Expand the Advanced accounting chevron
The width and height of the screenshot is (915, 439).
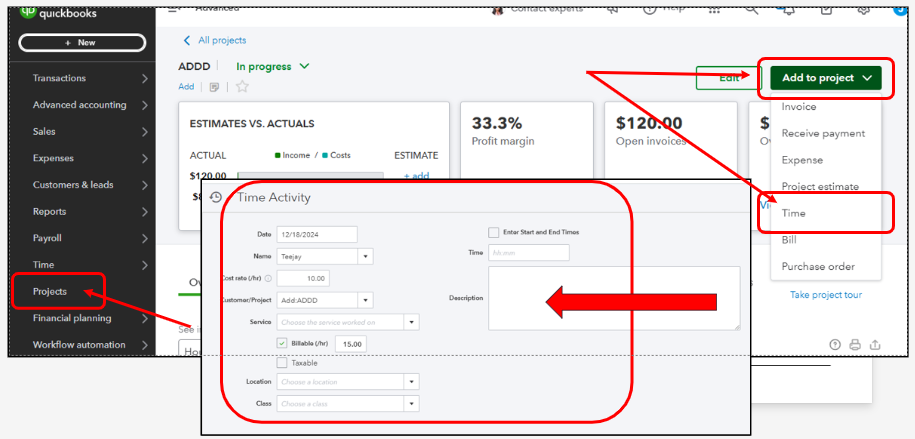click(x=145, y=106)
